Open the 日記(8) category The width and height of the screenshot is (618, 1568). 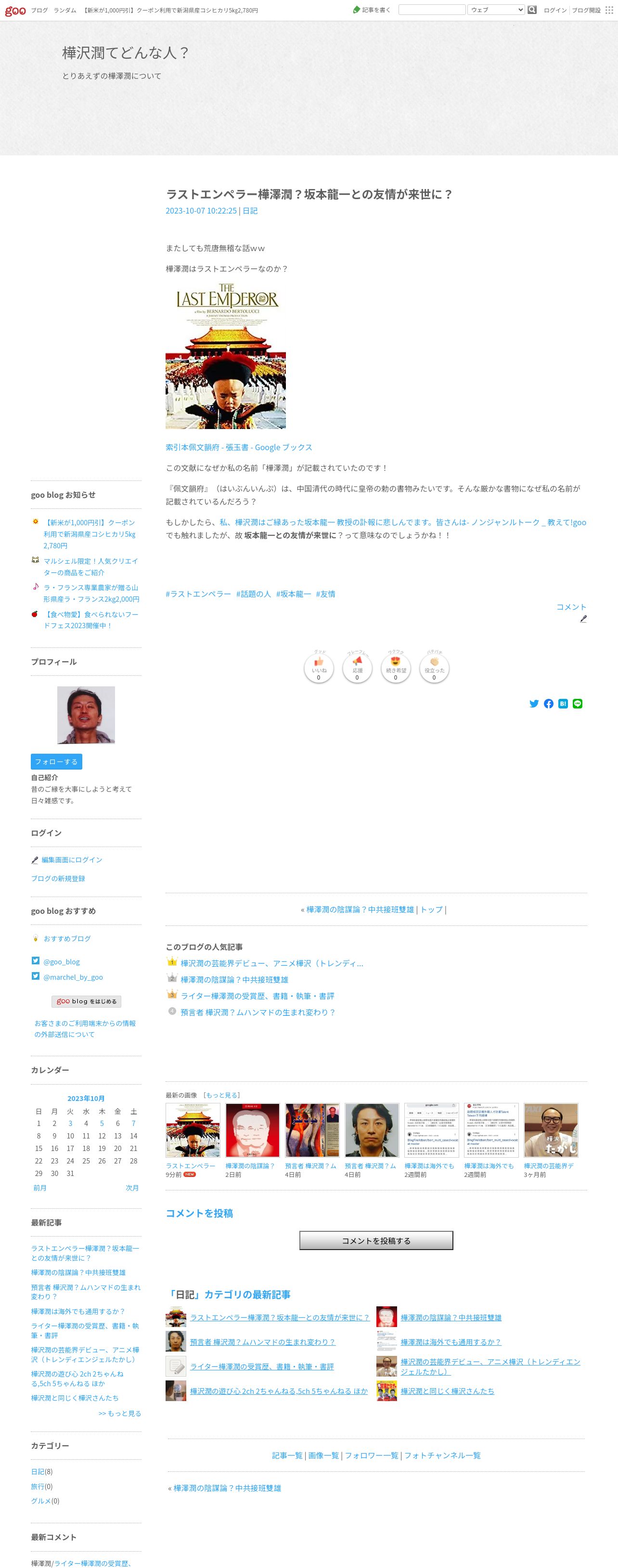pyautogui.click(x=37, y=1471)
